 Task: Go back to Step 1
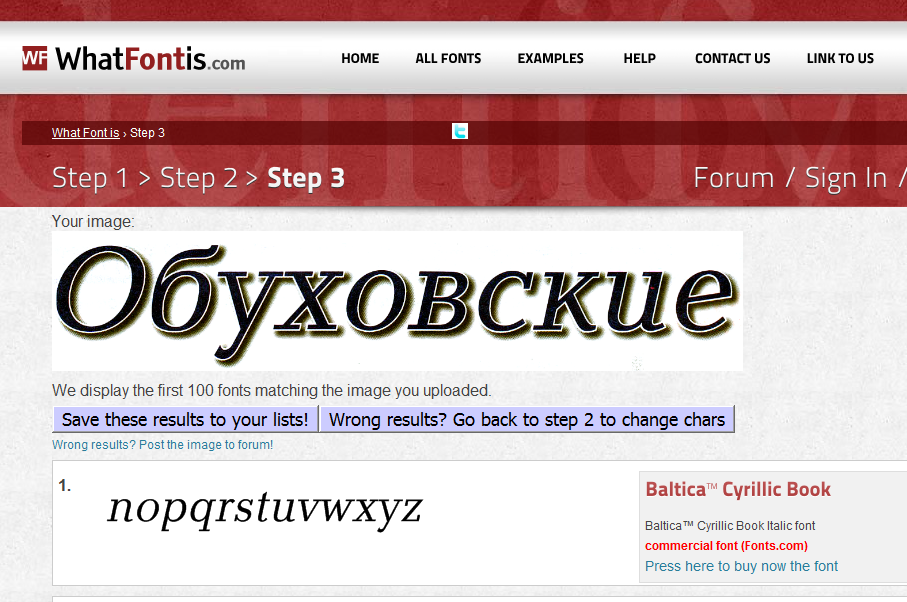click(90, 178)
